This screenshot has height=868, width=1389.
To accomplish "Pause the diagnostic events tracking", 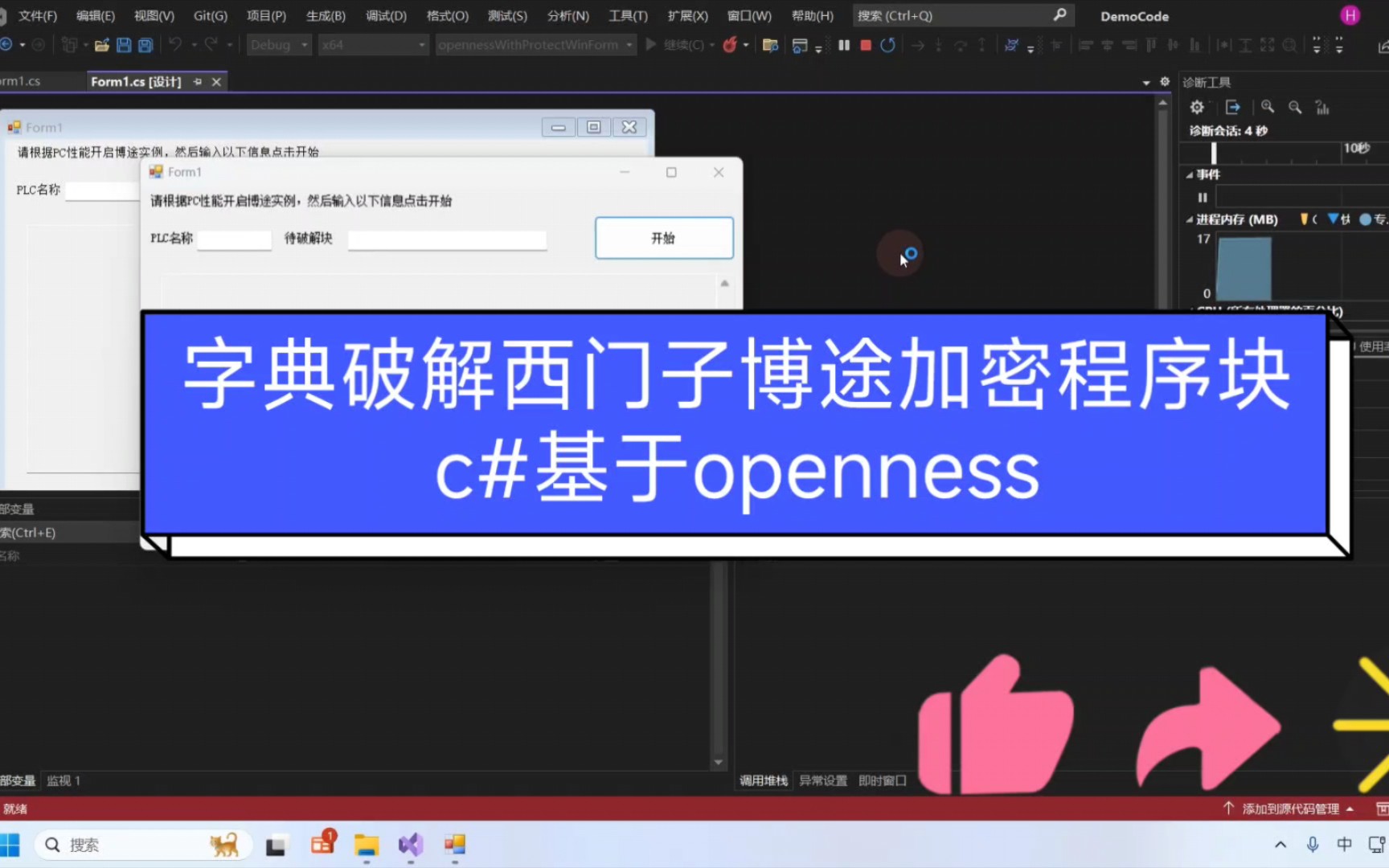I will point(1203,197).
